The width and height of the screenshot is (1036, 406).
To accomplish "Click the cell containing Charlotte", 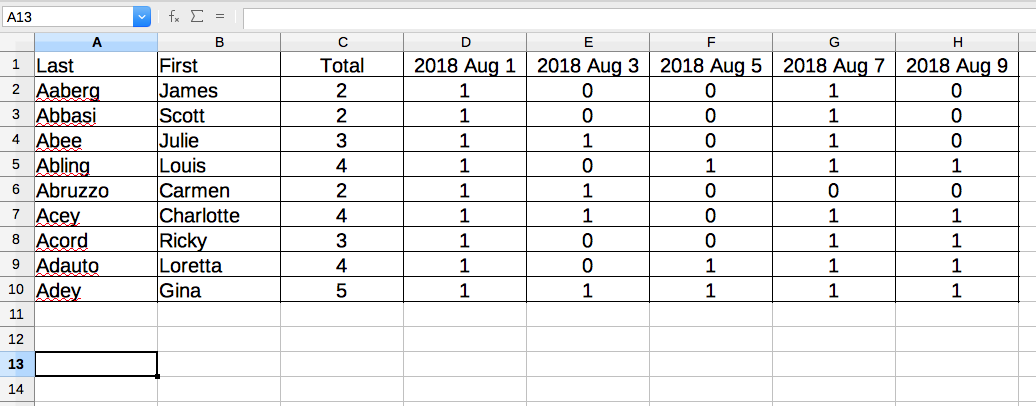I will (219, 215).
